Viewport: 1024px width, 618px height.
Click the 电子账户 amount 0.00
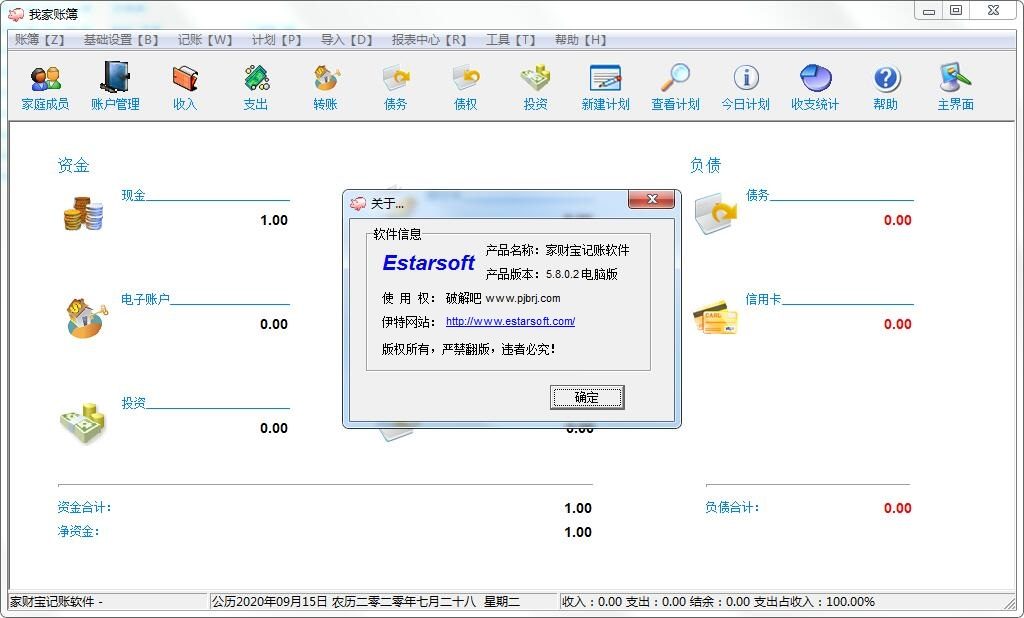click(274, 324)
